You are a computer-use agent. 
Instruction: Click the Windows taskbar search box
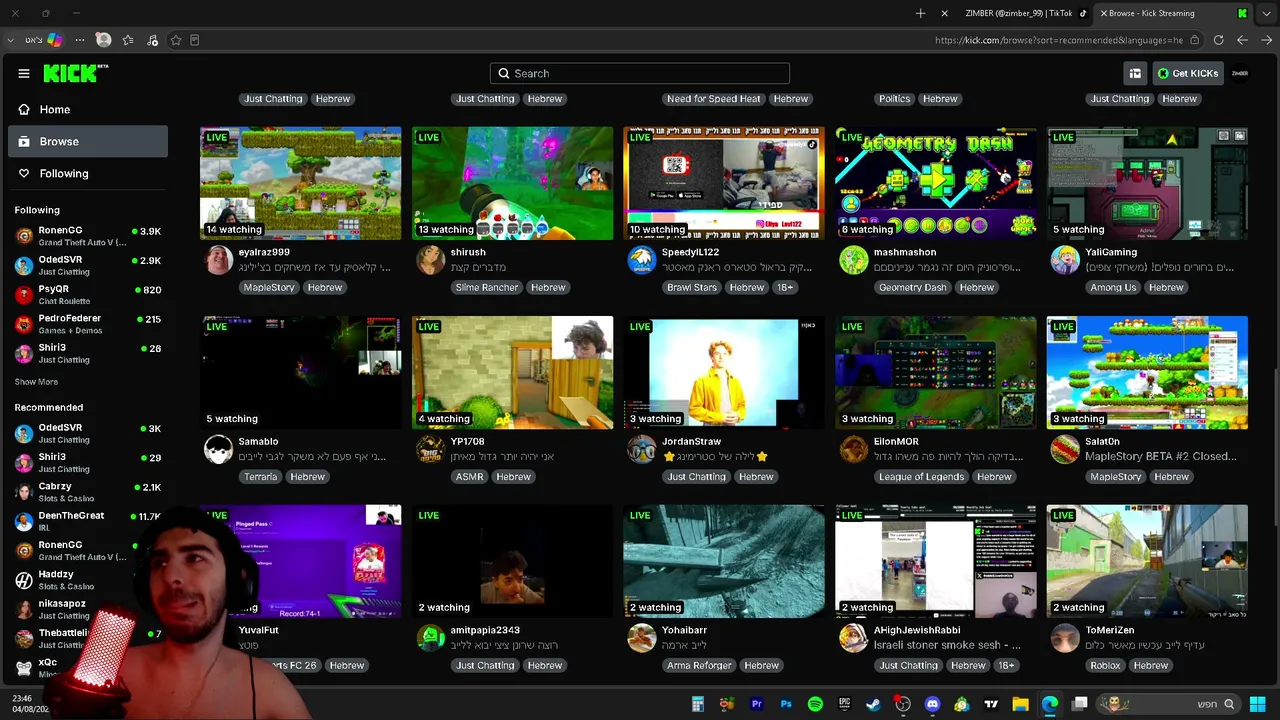[1167, 704]
